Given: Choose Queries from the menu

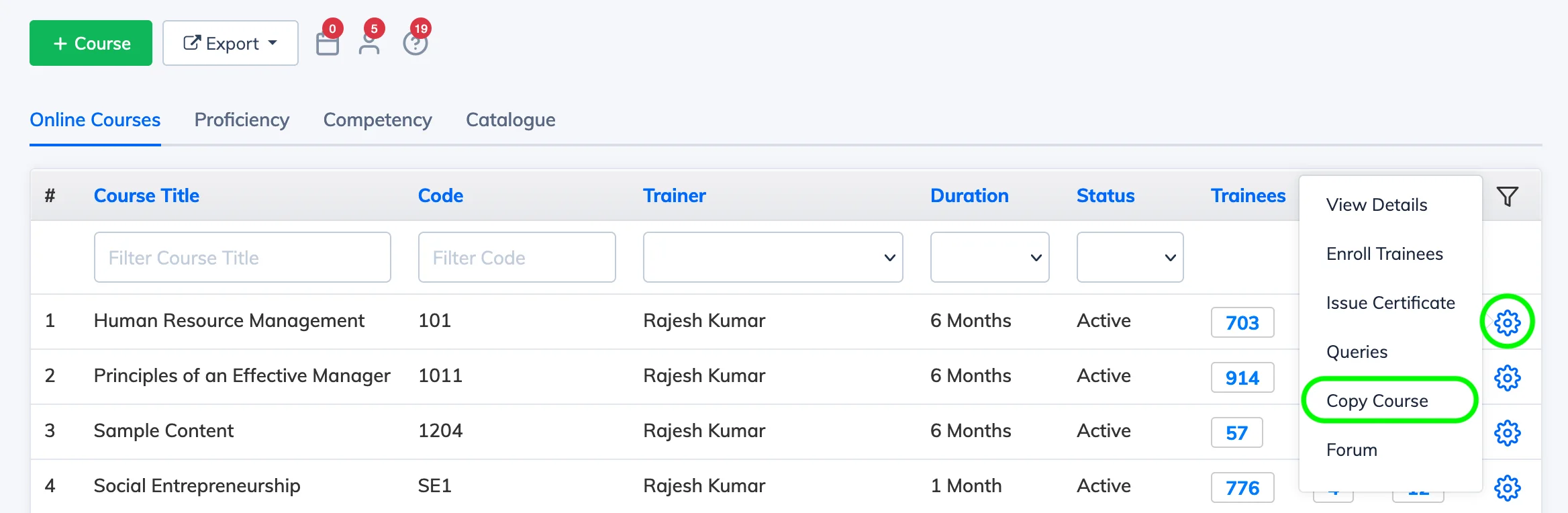Looking at the screenshot, I should pyautogui.click(x=1357, y=352).
